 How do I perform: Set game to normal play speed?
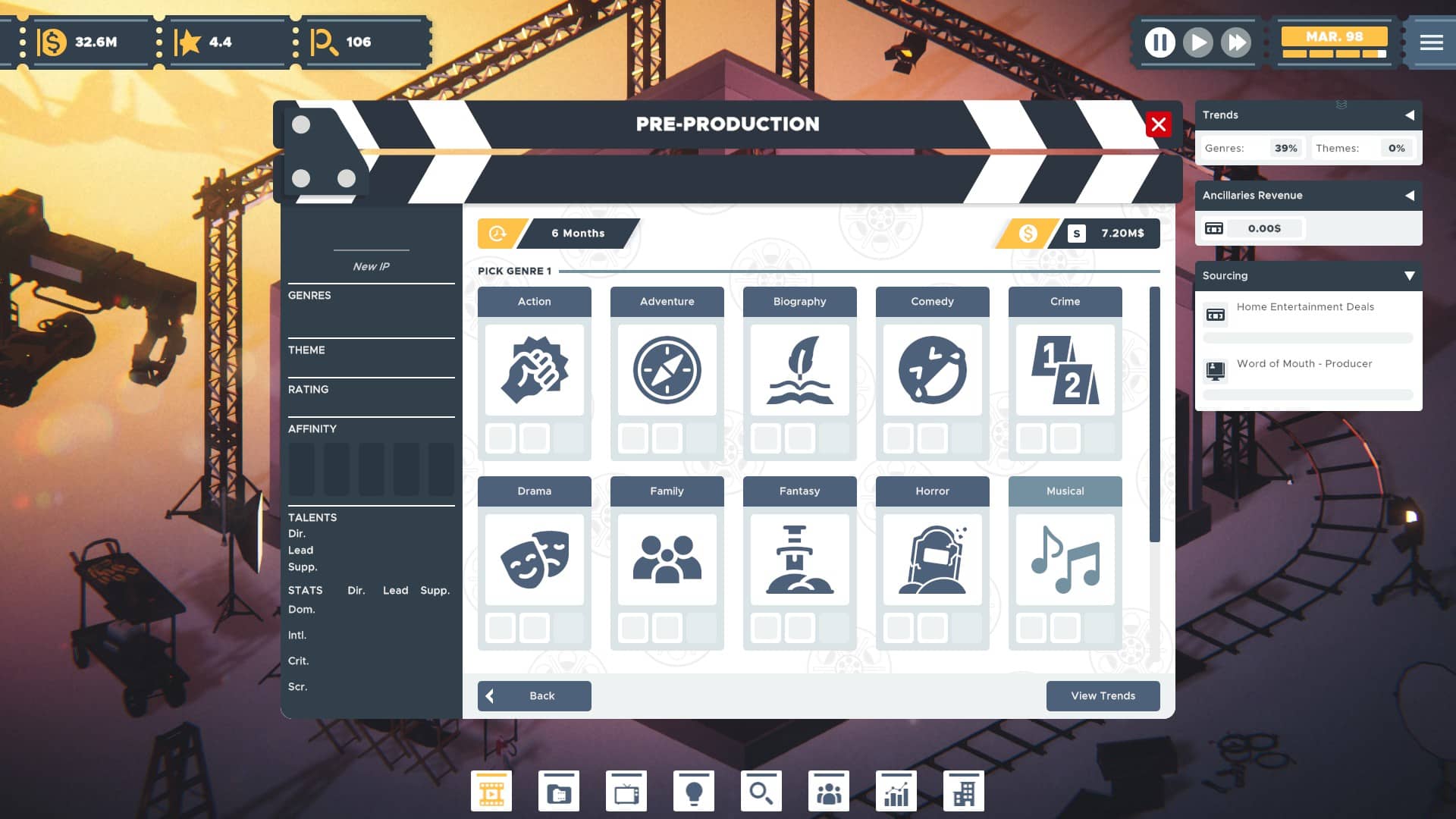1197,42
